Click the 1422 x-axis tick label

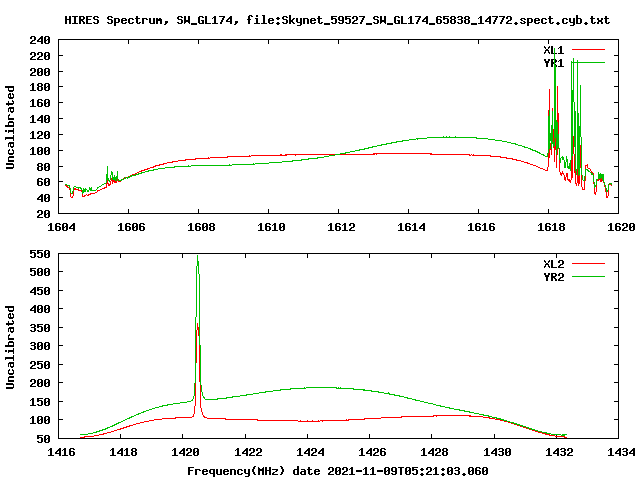248,452
